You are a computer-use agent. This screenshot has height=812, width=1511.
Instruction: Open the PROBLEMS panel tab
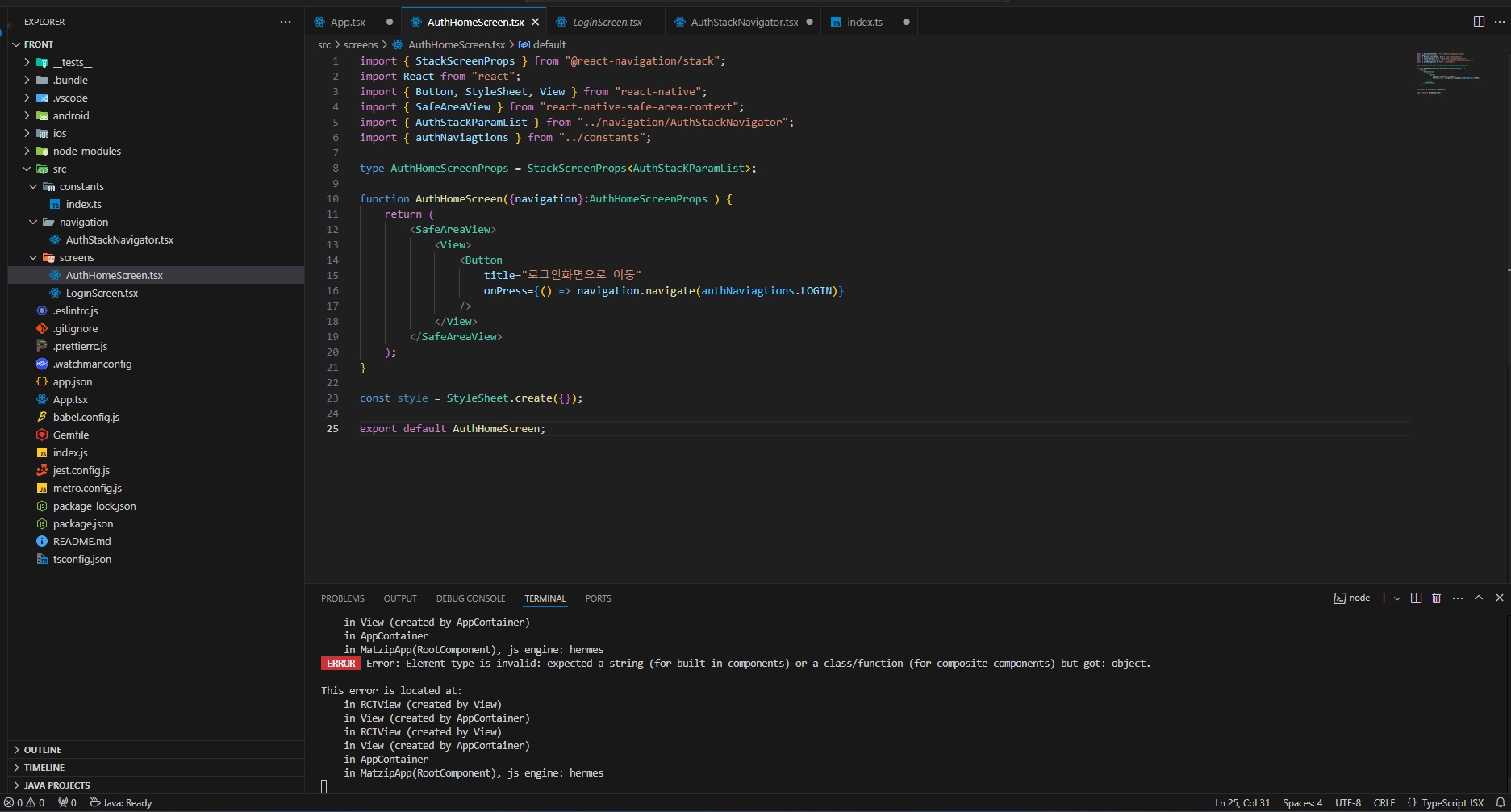343,598
